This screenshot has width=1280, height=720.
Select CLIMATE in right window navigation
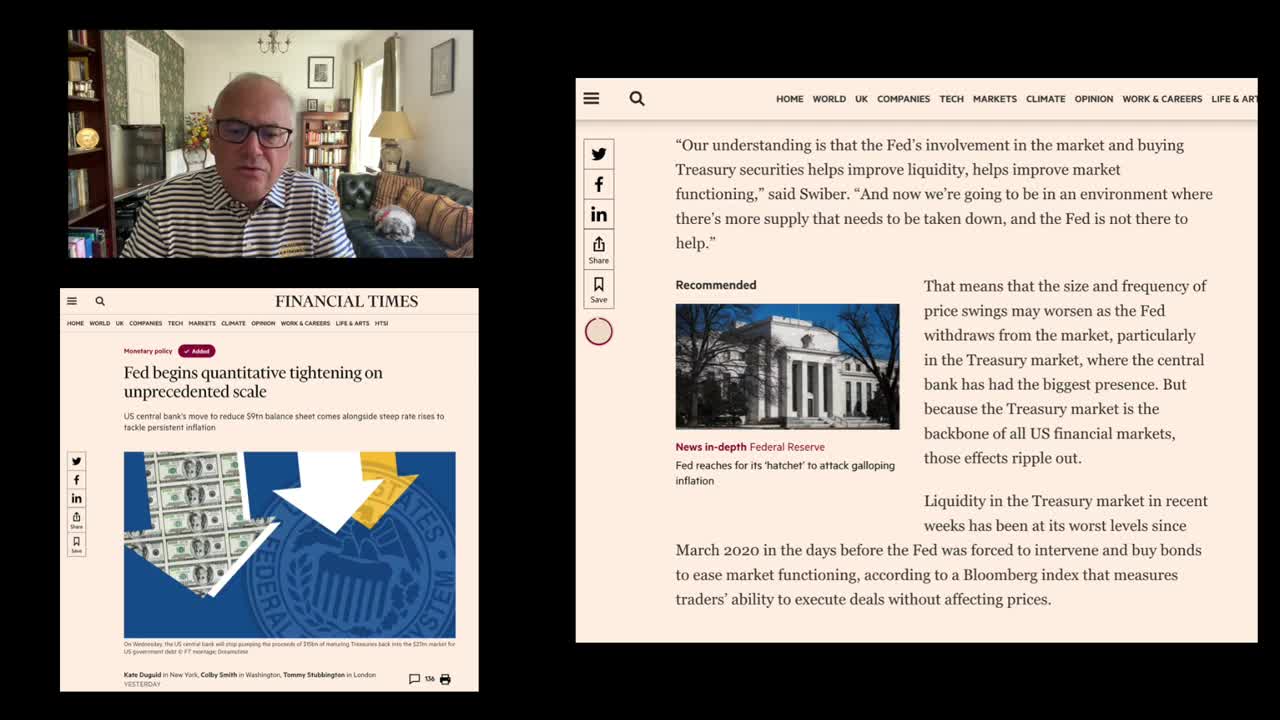[1046, 99]
